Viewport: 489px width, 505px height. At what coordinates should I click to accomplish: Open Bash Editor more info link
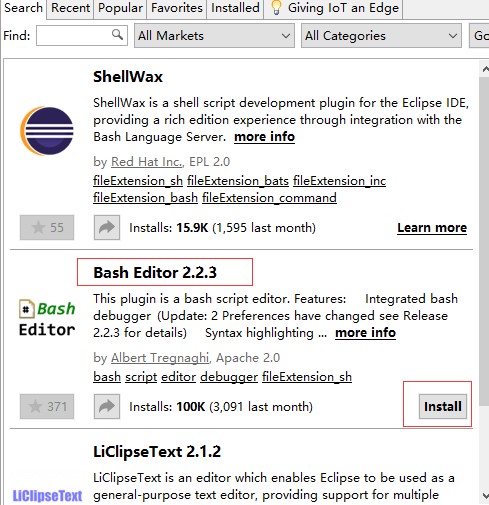pyautogui.click(x=365, y=333)
